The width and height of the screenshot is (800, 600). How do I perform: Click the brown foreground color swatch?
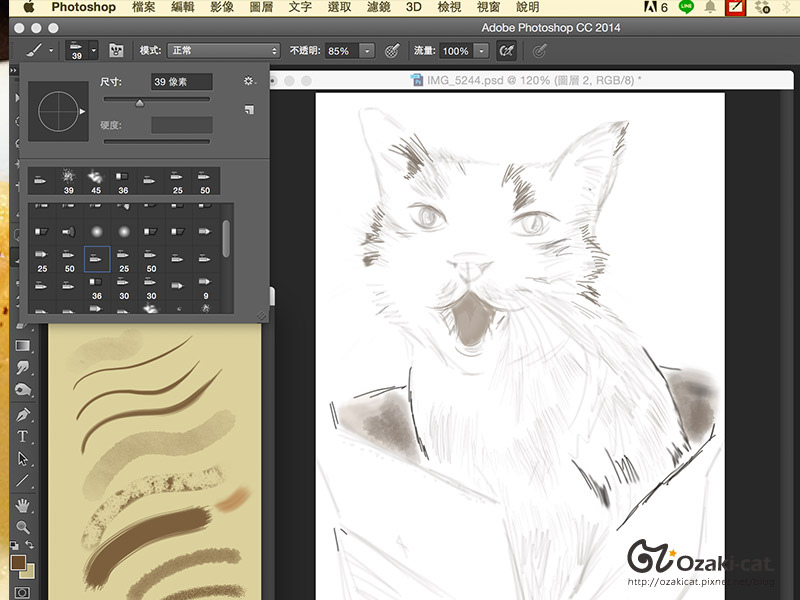[x=17, y=563]
